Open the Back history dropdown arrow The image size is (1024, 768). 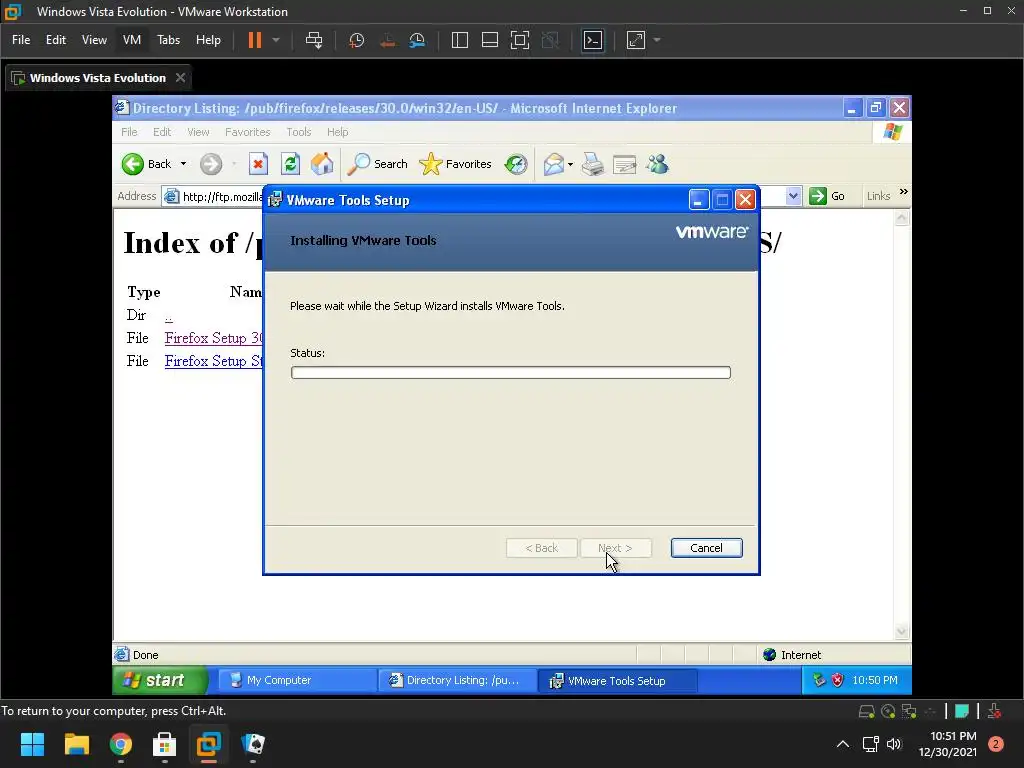point(184,164)
